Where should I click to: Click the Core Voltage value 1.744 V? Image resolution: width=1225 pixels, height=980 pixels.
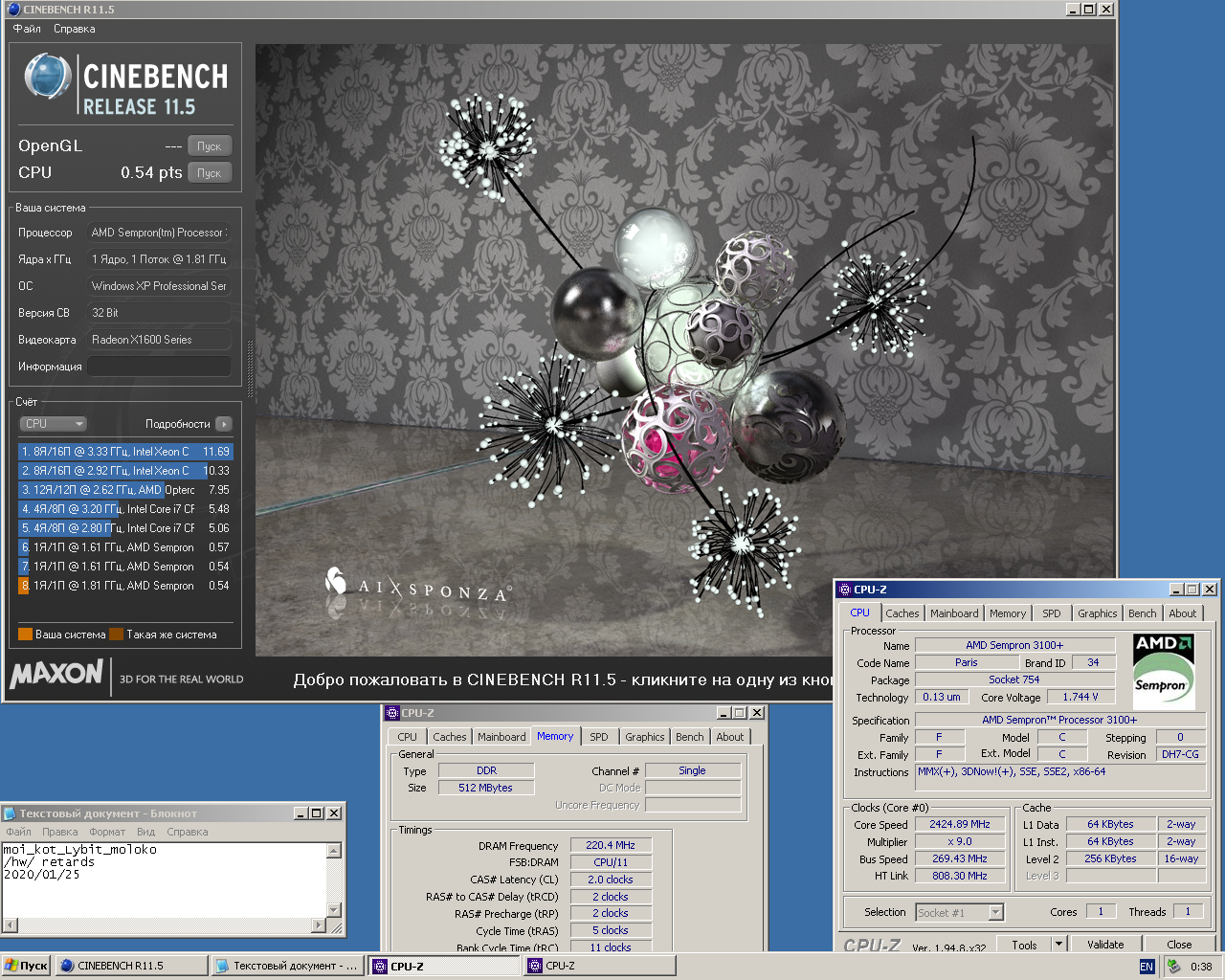(x=1080, y=697)
